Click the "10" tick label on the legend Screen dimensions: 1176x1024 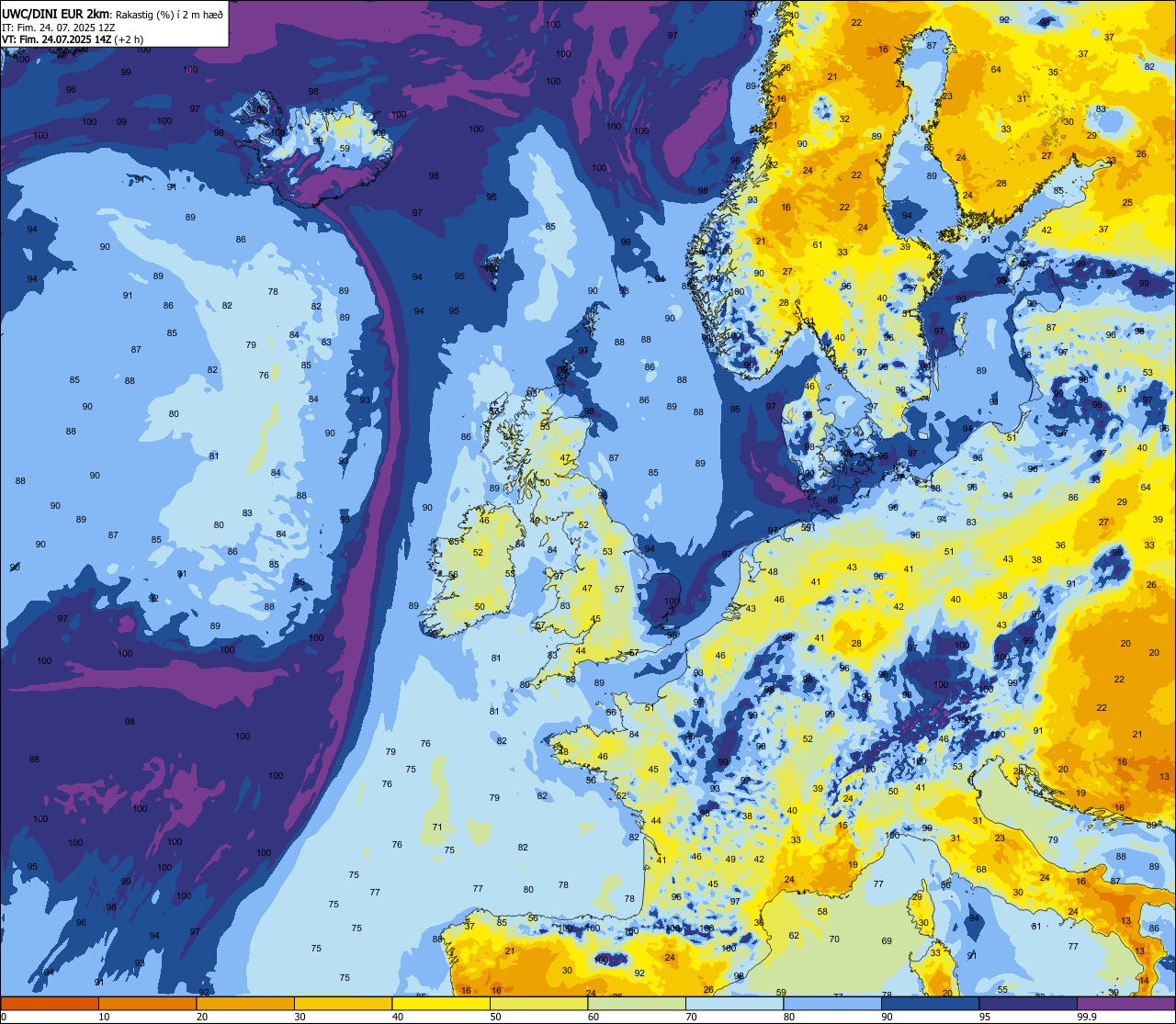coord(104,1017)
